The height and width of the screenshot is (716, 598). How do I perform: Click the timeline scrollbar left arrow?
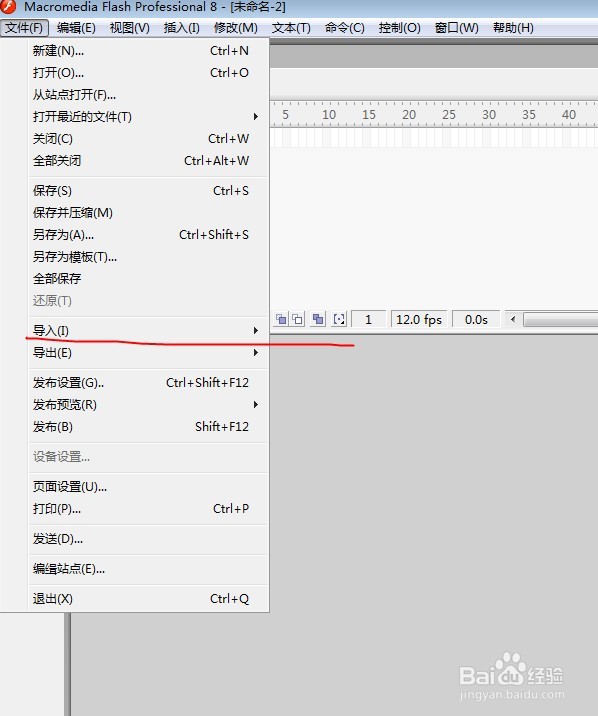513,319
